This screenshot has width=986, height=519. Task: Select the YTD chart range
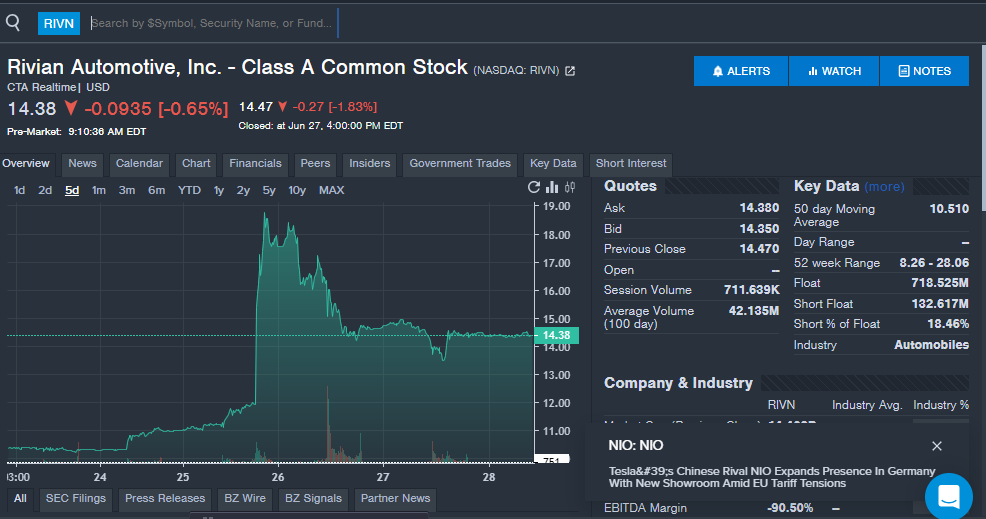tap(189, 190)
